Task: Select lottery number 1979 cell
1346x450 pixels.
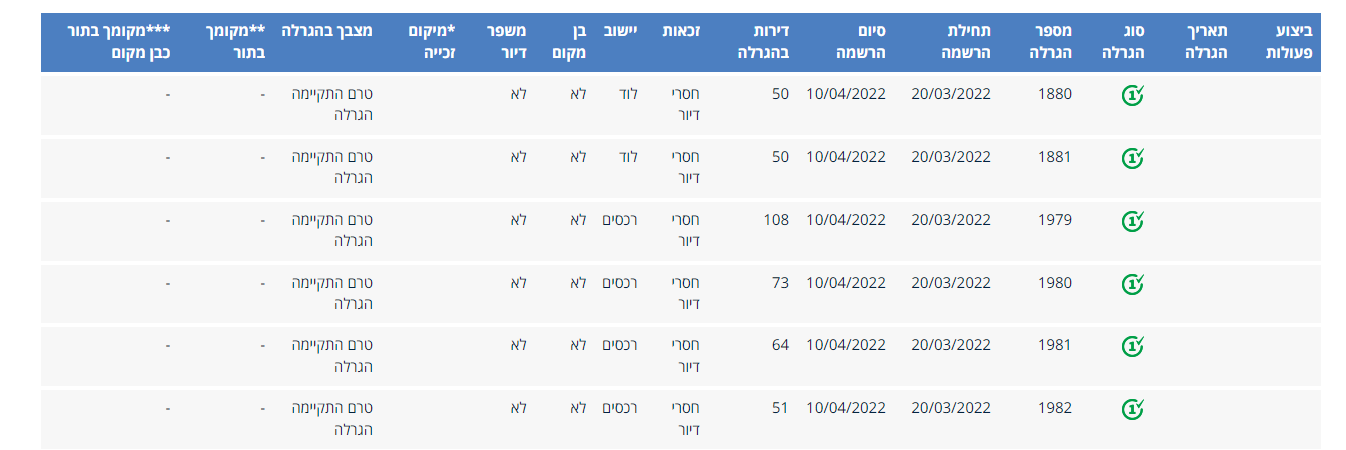Action: (x=1054, y=220)
